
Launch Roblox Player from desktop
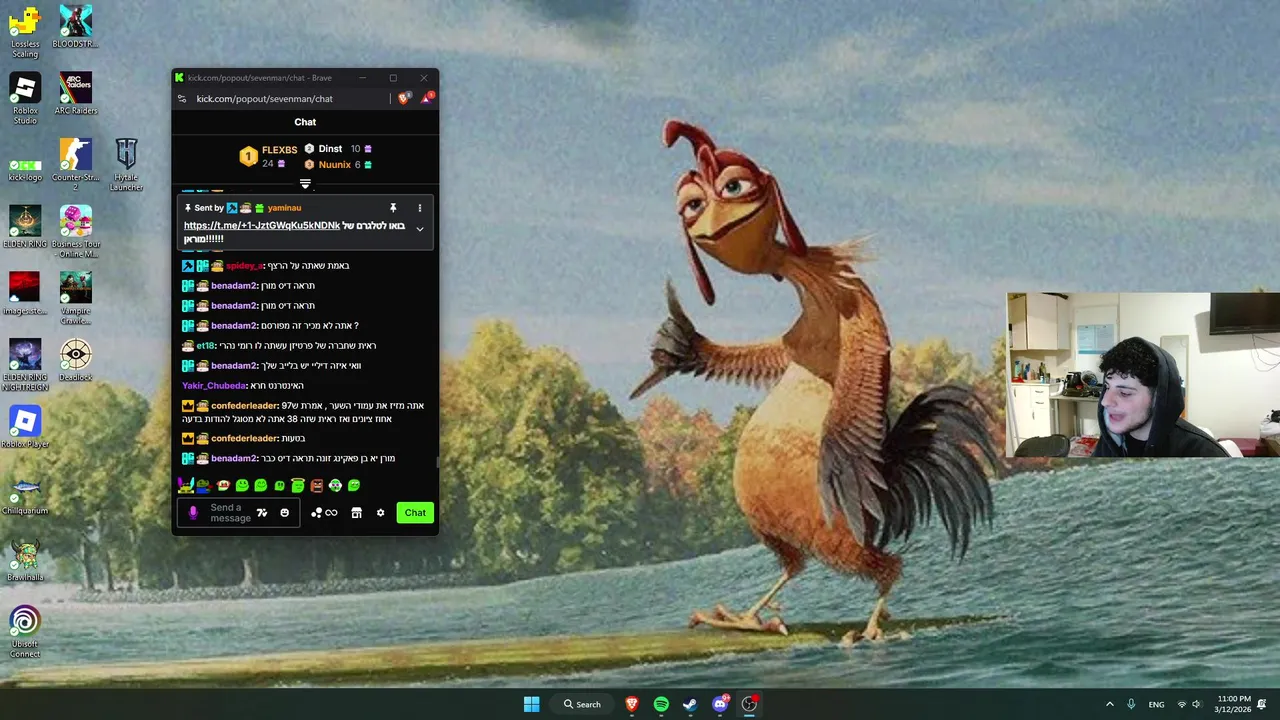tap(25, 427)
